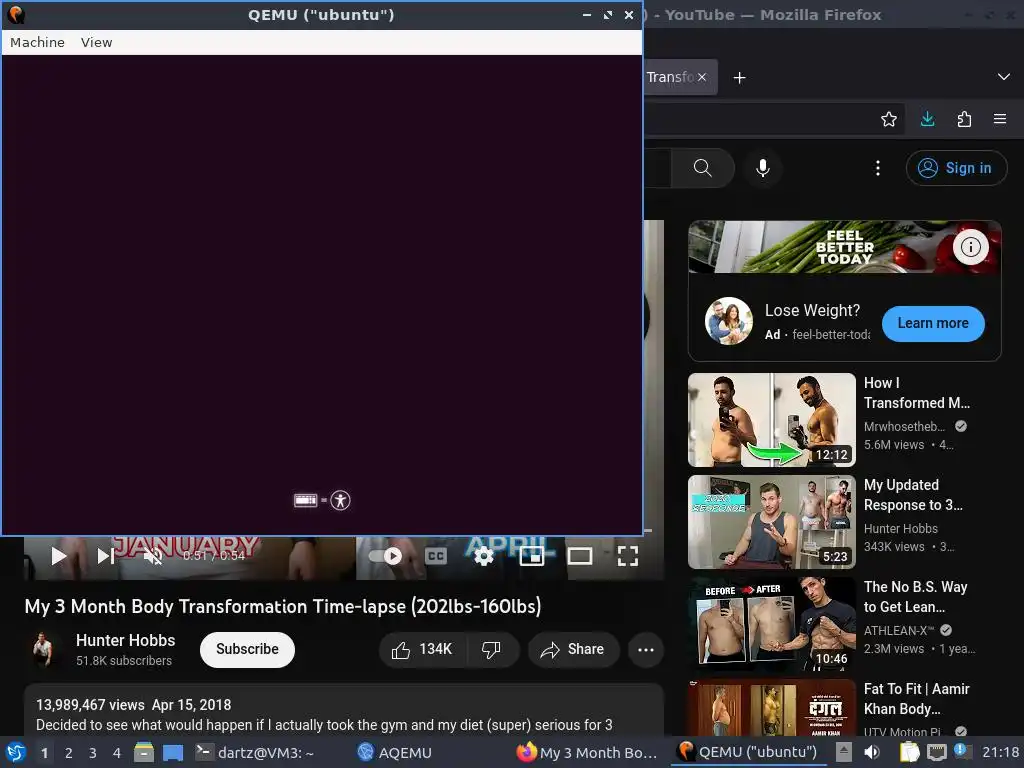Screen dimensions: 1024x768
Task: Open the clipboard manager tray icon
Action: (909, 752)
